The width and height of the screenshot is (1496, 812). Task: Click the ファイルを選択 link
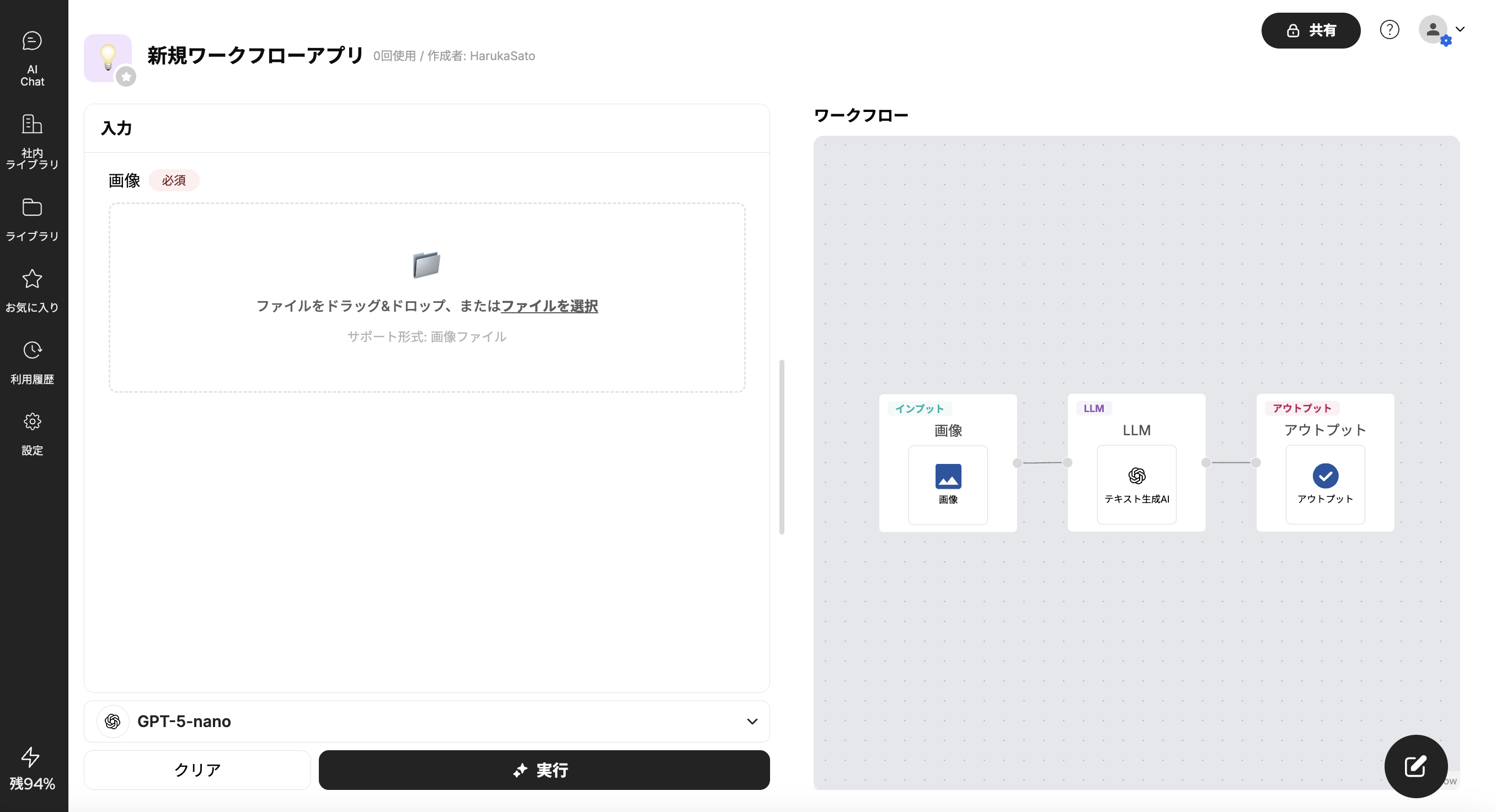click(x=549, y=306)
